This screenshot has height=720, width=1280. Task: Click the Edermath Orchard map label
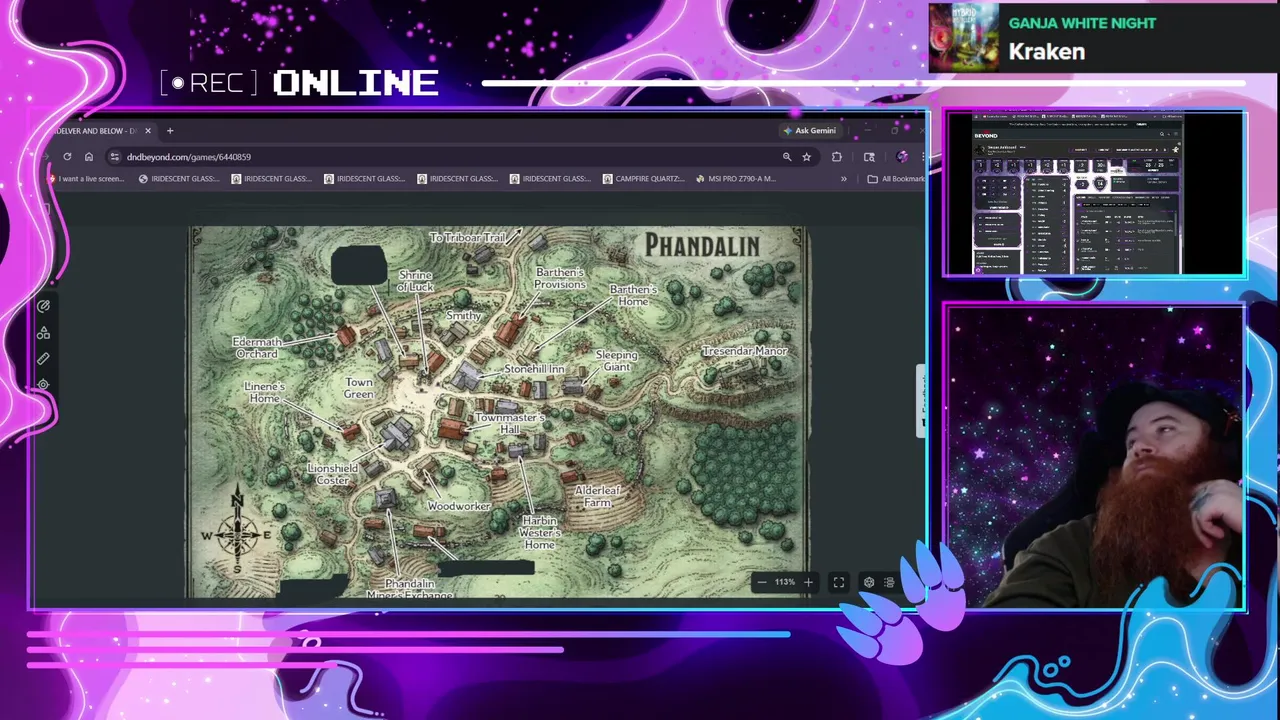tap(256, 348)
